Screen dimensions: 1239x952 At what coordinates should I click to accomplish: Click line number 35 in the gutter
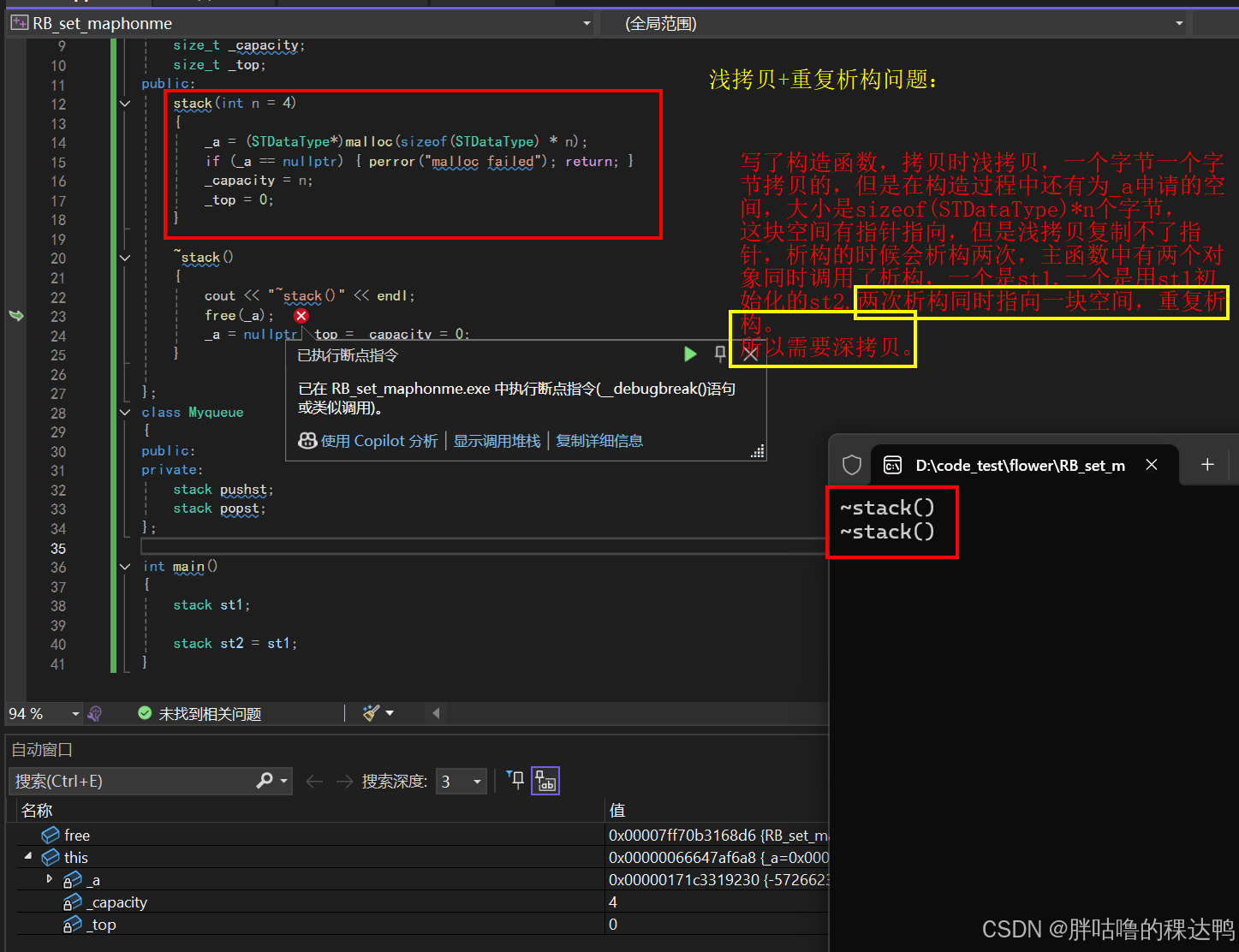57,548
